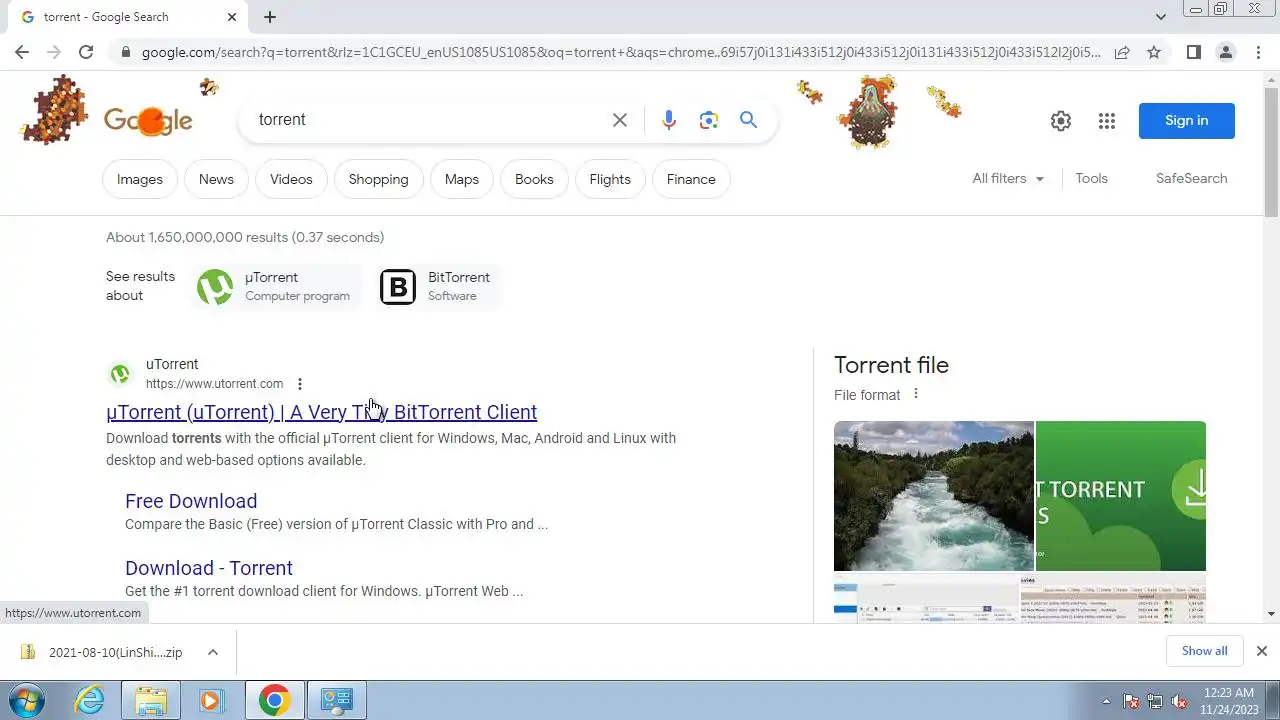Click the https://www.utorrent.com result URL
This screenshot has width=1280, height=720.
click(x=214, y=384)
